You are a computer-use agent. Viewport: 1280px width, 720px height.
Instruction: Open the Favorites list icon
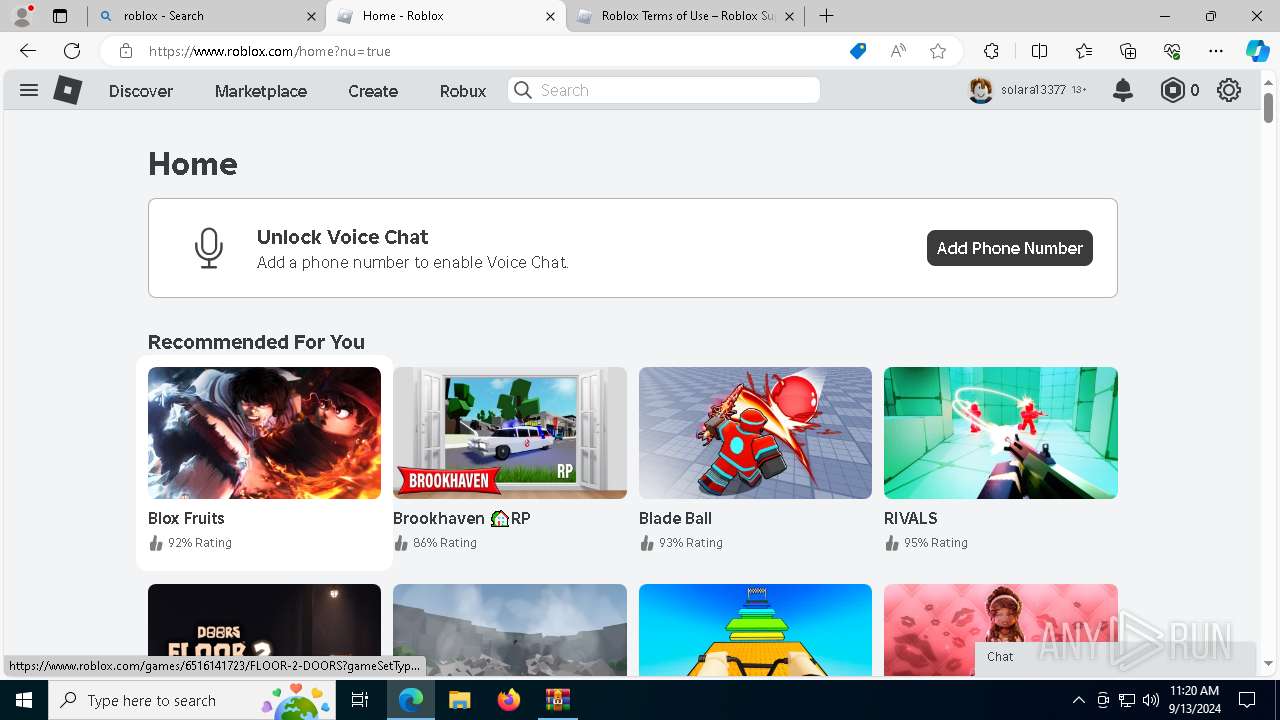pyautogui.click(x=1084, y=51)
